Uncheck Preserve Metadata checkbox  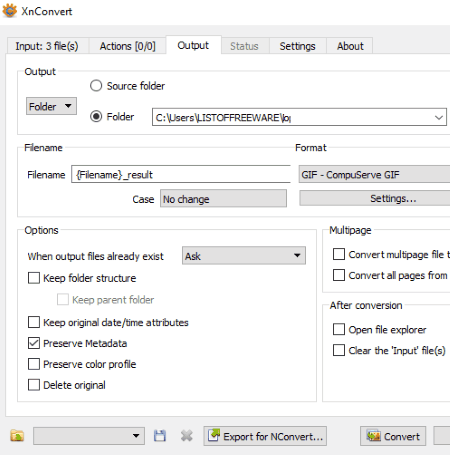pos(34,343)
